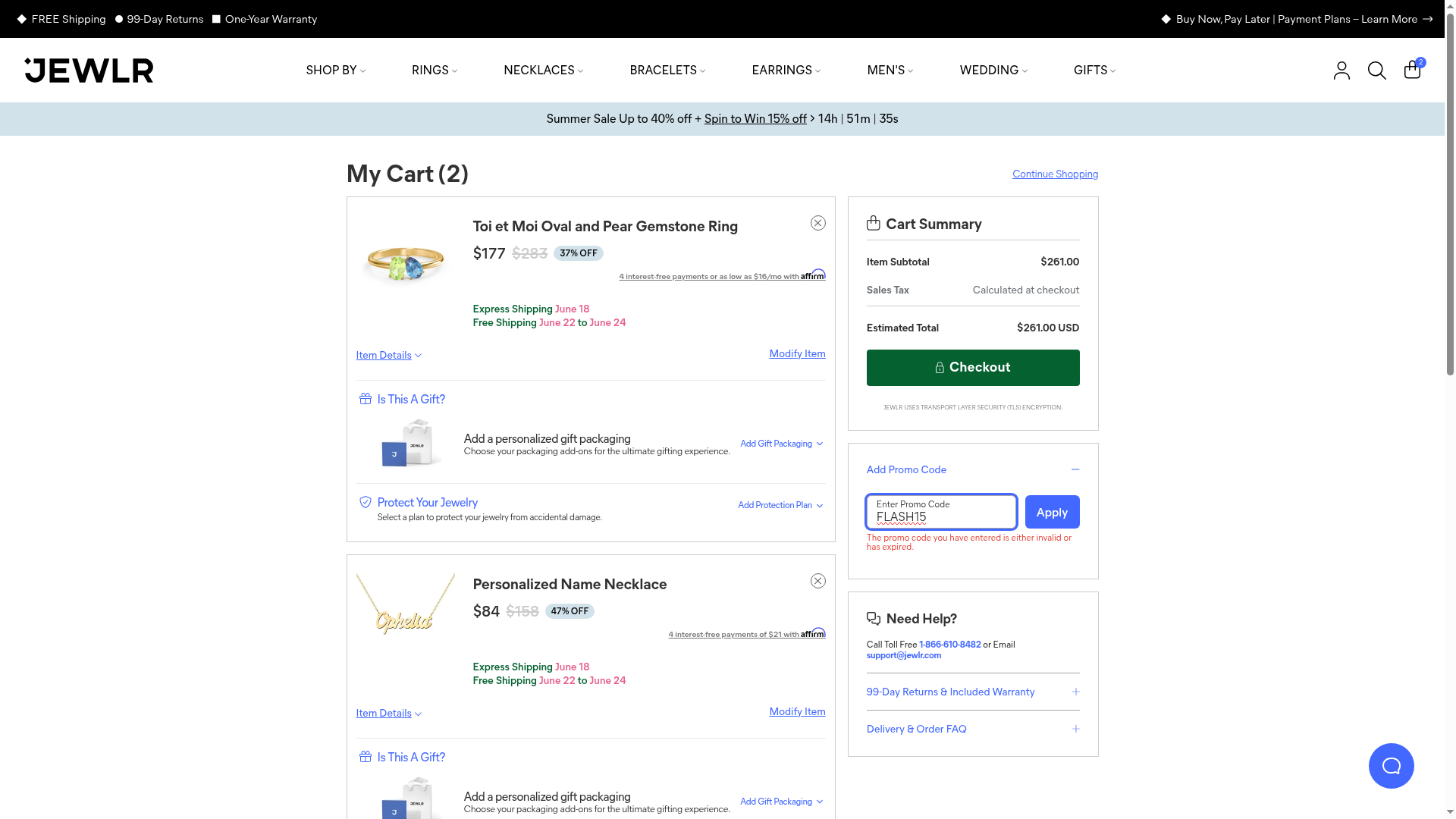Expand Add Gift Packaging for the necklace
The width and height of the screenshot is (1456, 819).
click(782, 802)
